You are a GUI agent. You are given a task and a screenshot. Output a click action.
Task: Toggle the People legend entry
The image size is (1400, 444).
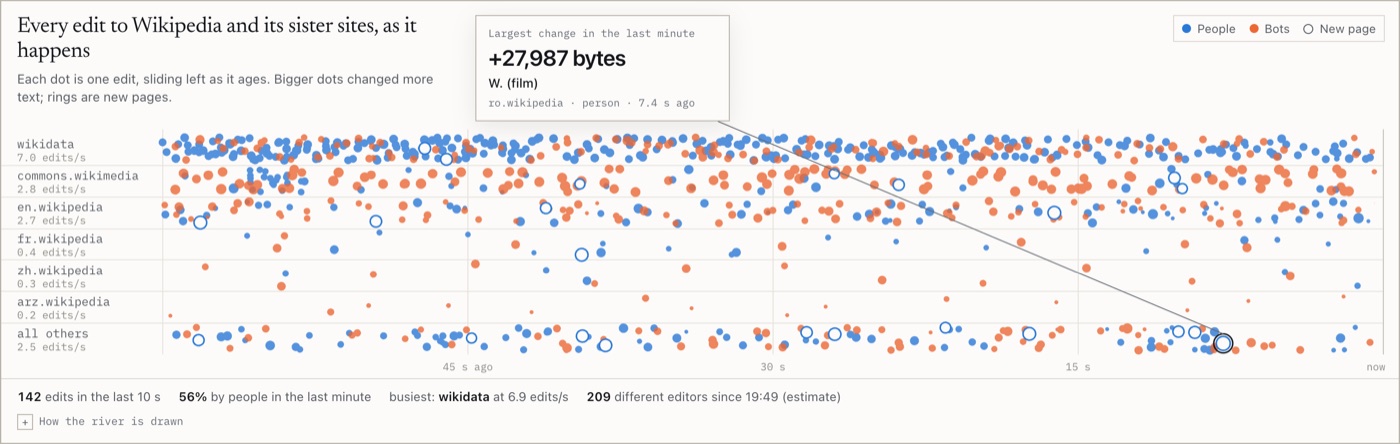(x=1208, y=29)
